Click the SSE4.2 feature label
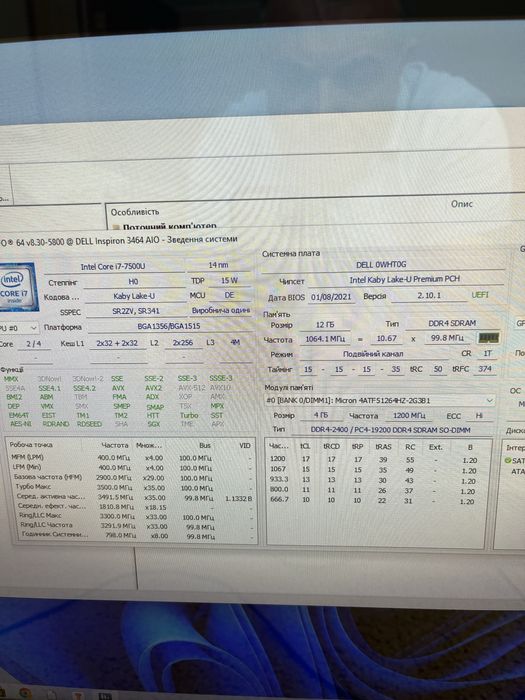Screen dimensions: 525x700 pyautogui.click(x=85, y=388)
